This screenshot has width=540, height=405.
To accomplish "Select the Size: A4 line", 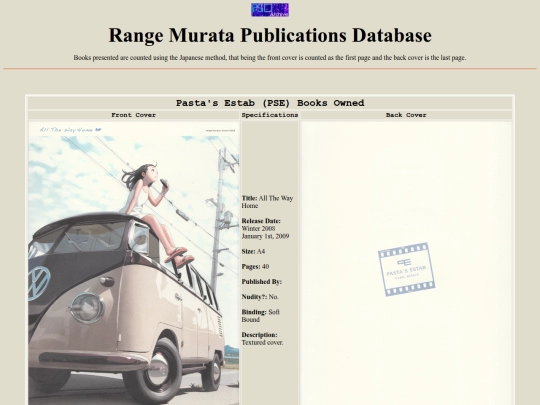I will (x=253, y=251).
